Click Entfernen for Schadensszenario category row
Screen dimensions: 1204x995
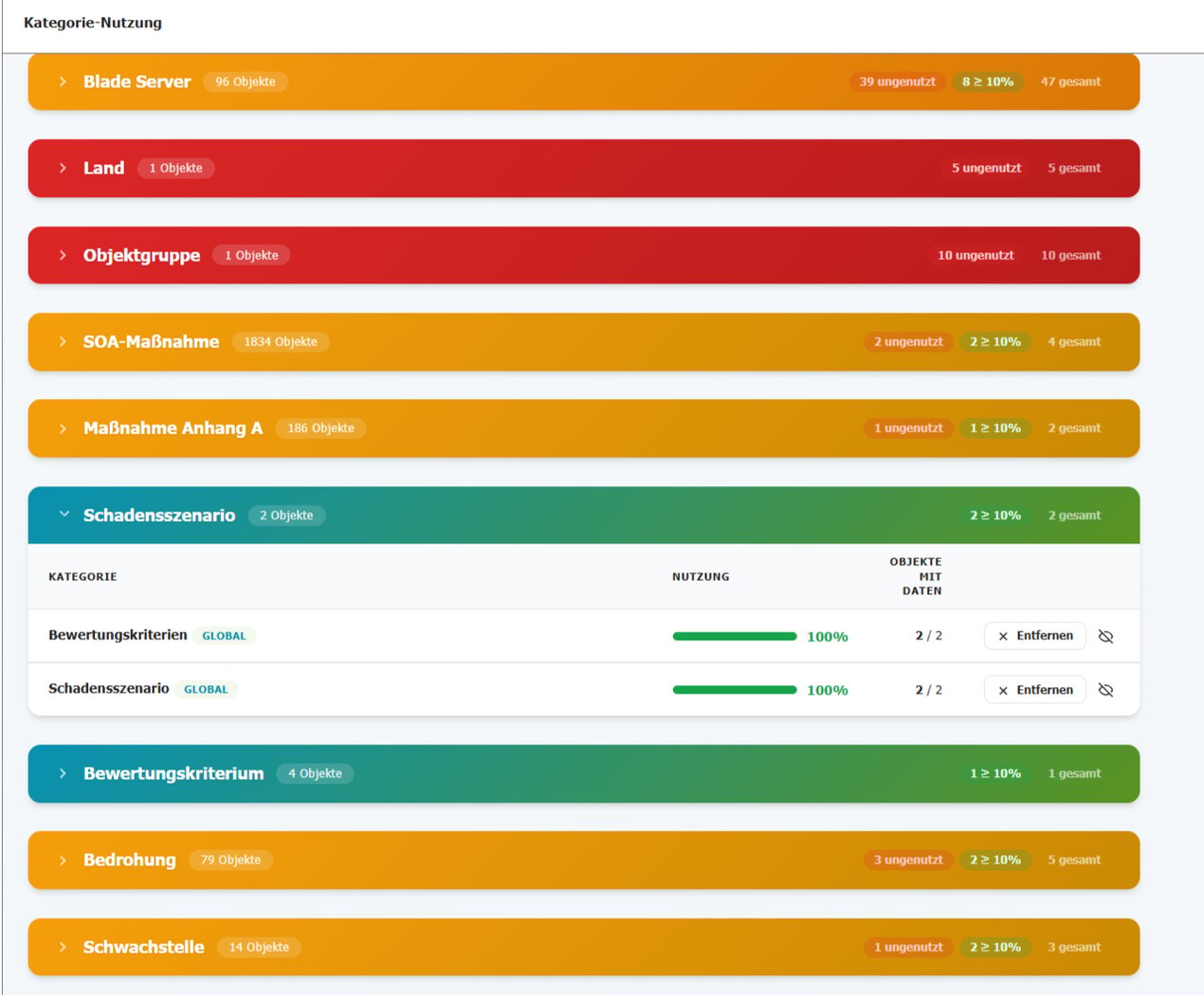point(1034,690)
